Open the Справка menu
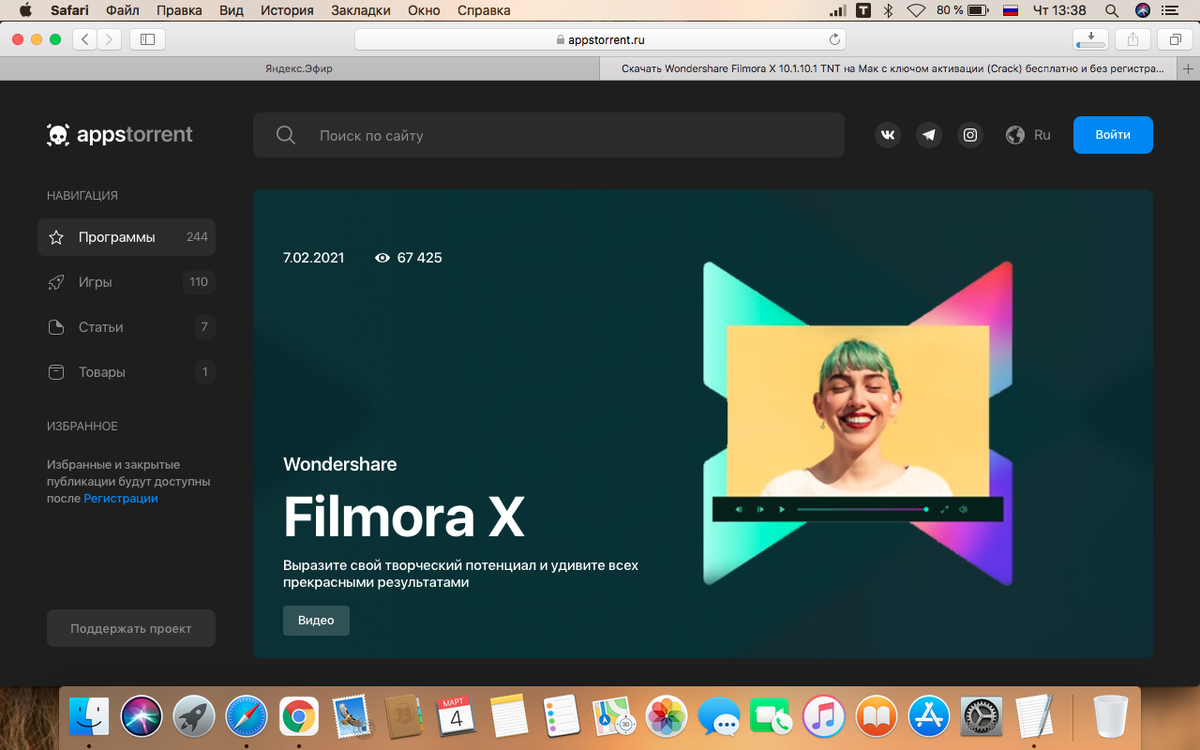 tap(484, 10)
